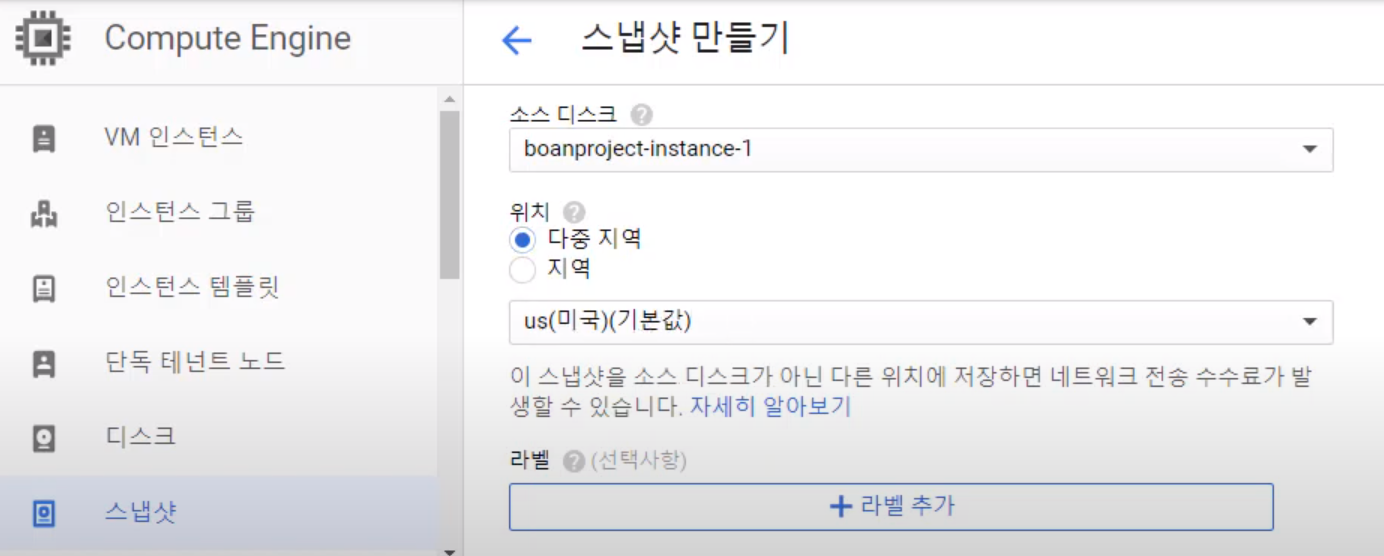
Task: Click the sidebar scroll up arrow
Action: pyautogui.click(x=449, y=98)
